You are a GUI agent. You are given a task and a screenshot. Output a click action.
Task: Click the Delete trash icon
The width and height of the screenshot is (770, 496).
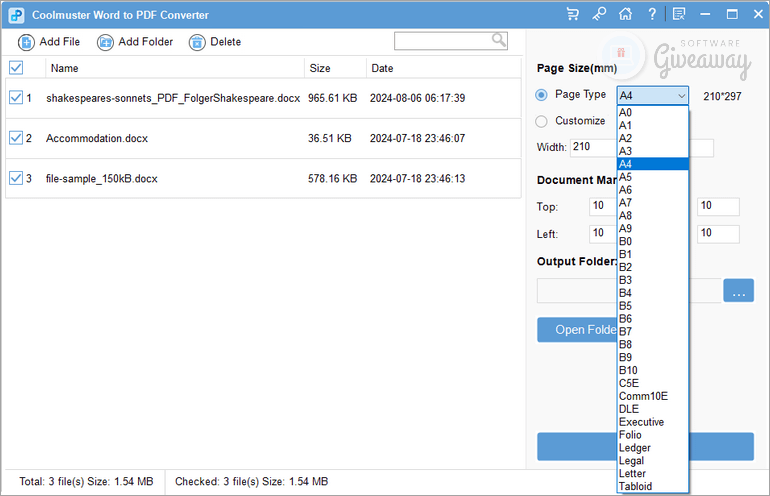point(197,43)
